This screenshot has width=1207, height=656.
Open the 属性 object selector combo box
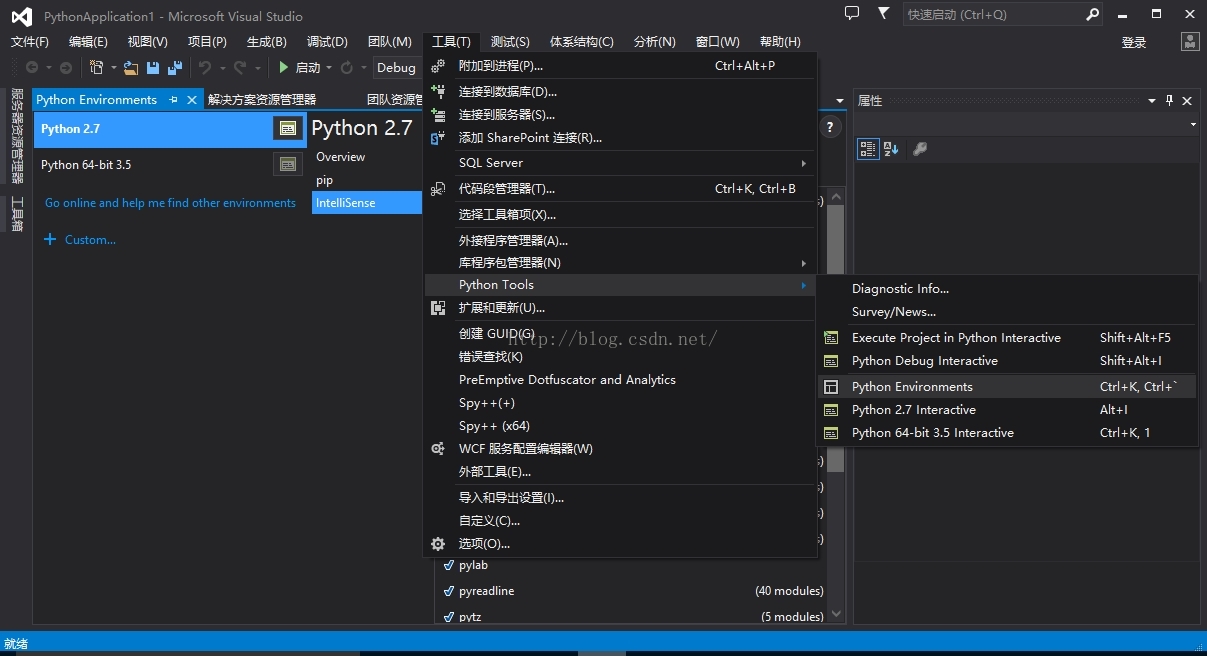pos(1026,124)
